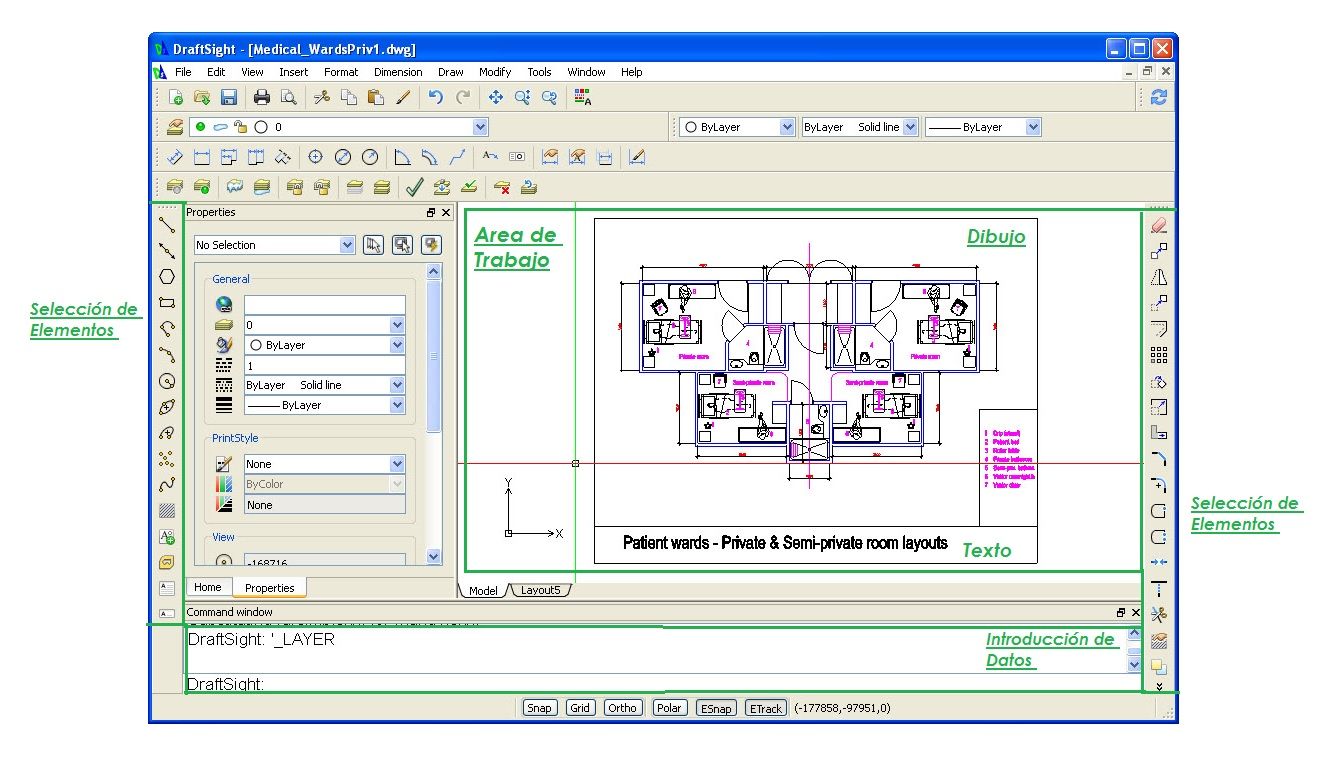Screen dimensions: 1340x764
Task: Open the layer dropdown in toolbar
Action: click(x=480, y=127)
